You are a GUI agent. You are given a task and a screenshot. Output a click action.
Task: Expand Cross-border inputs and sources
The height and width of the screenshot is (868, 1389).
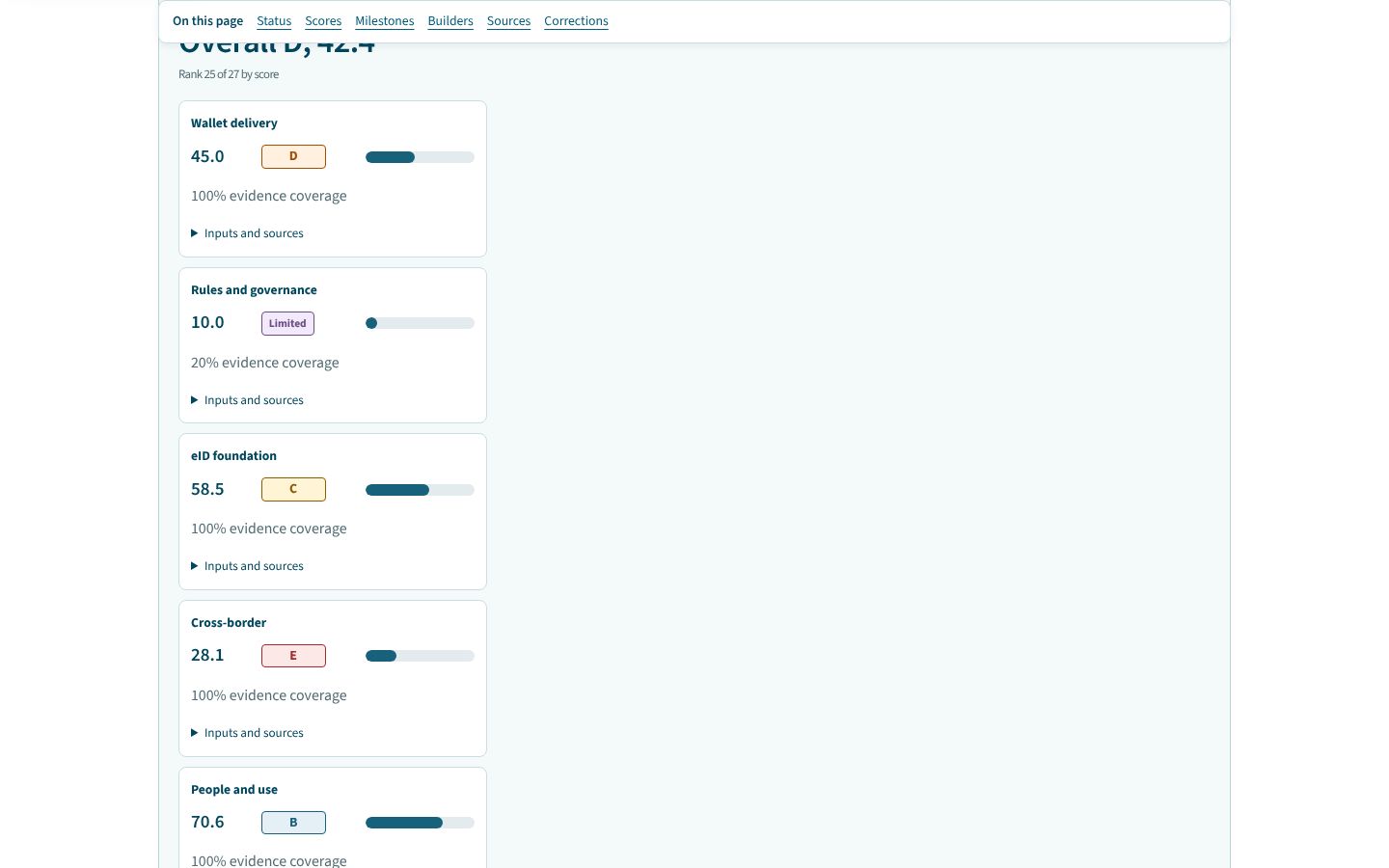247,733
